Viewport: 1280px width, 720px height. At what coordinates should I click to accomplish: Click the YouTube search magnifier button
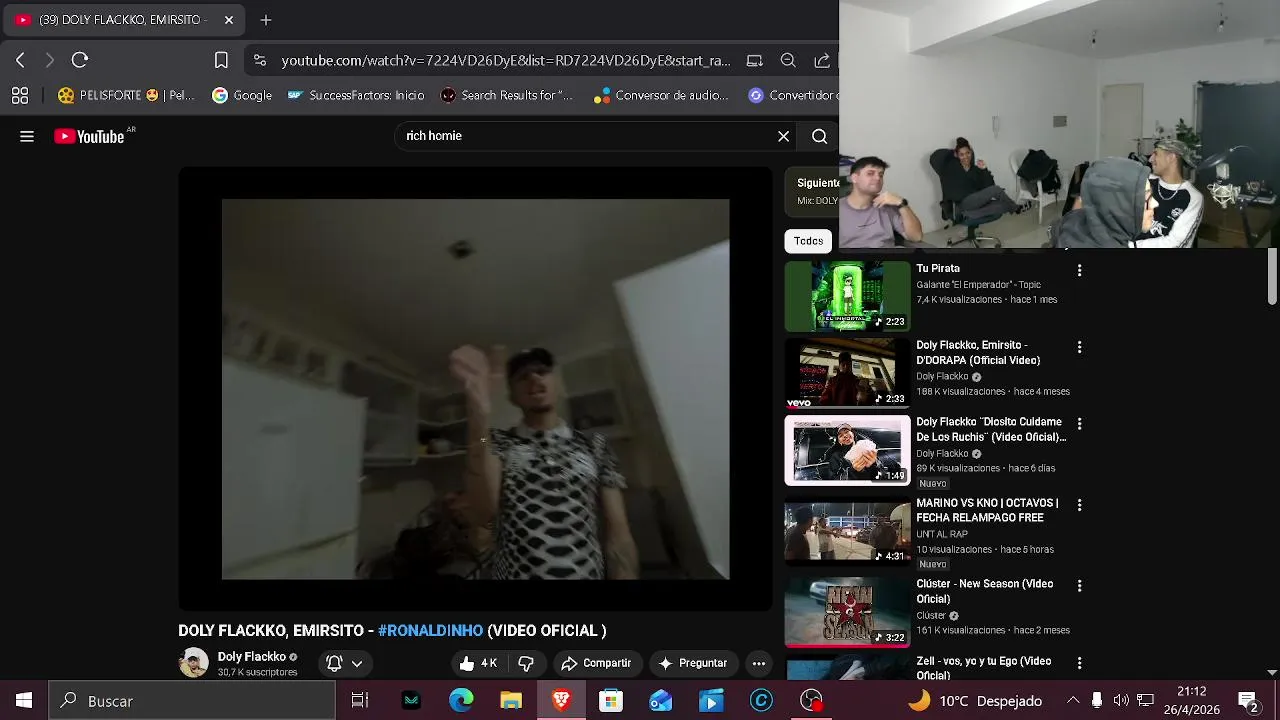tap(820, 136)
